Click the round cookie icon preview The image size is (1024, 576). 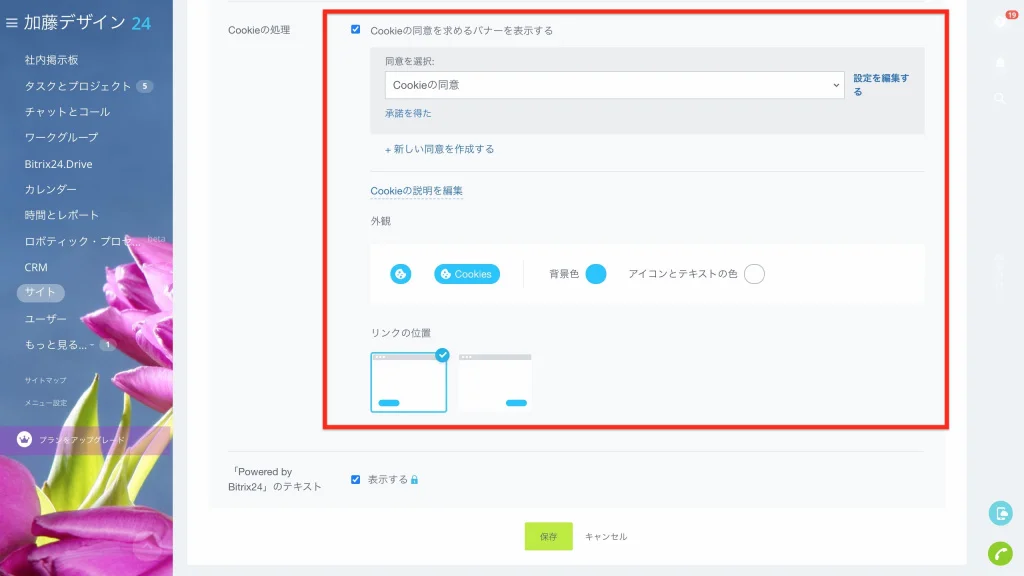pyautogui.click(x=400, y=274)
